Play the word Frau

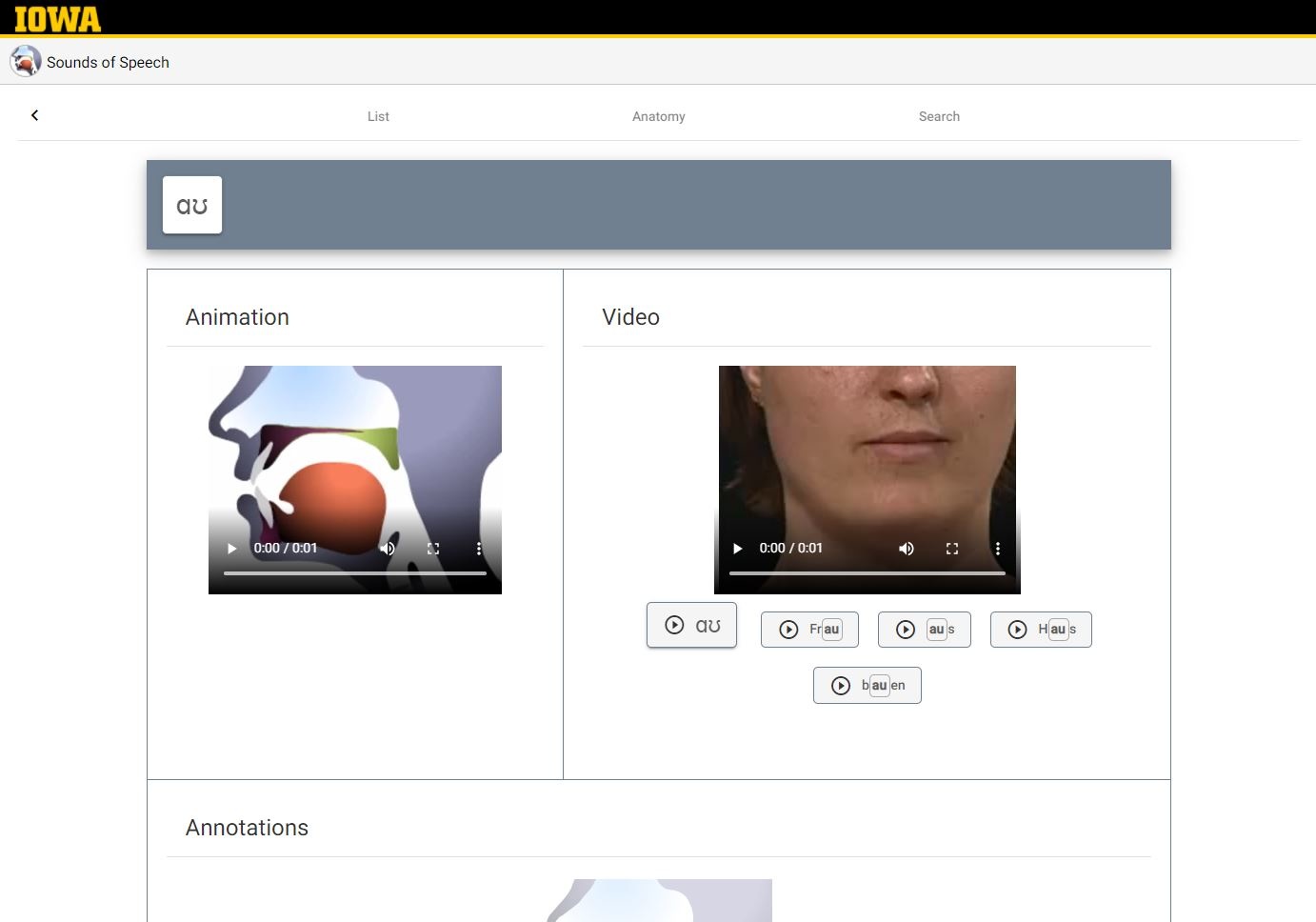coord(808,629)
